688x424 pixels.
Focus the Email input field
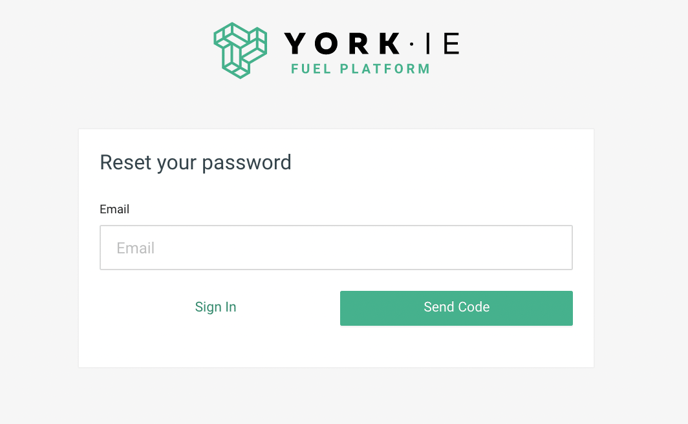click(336, 248)
